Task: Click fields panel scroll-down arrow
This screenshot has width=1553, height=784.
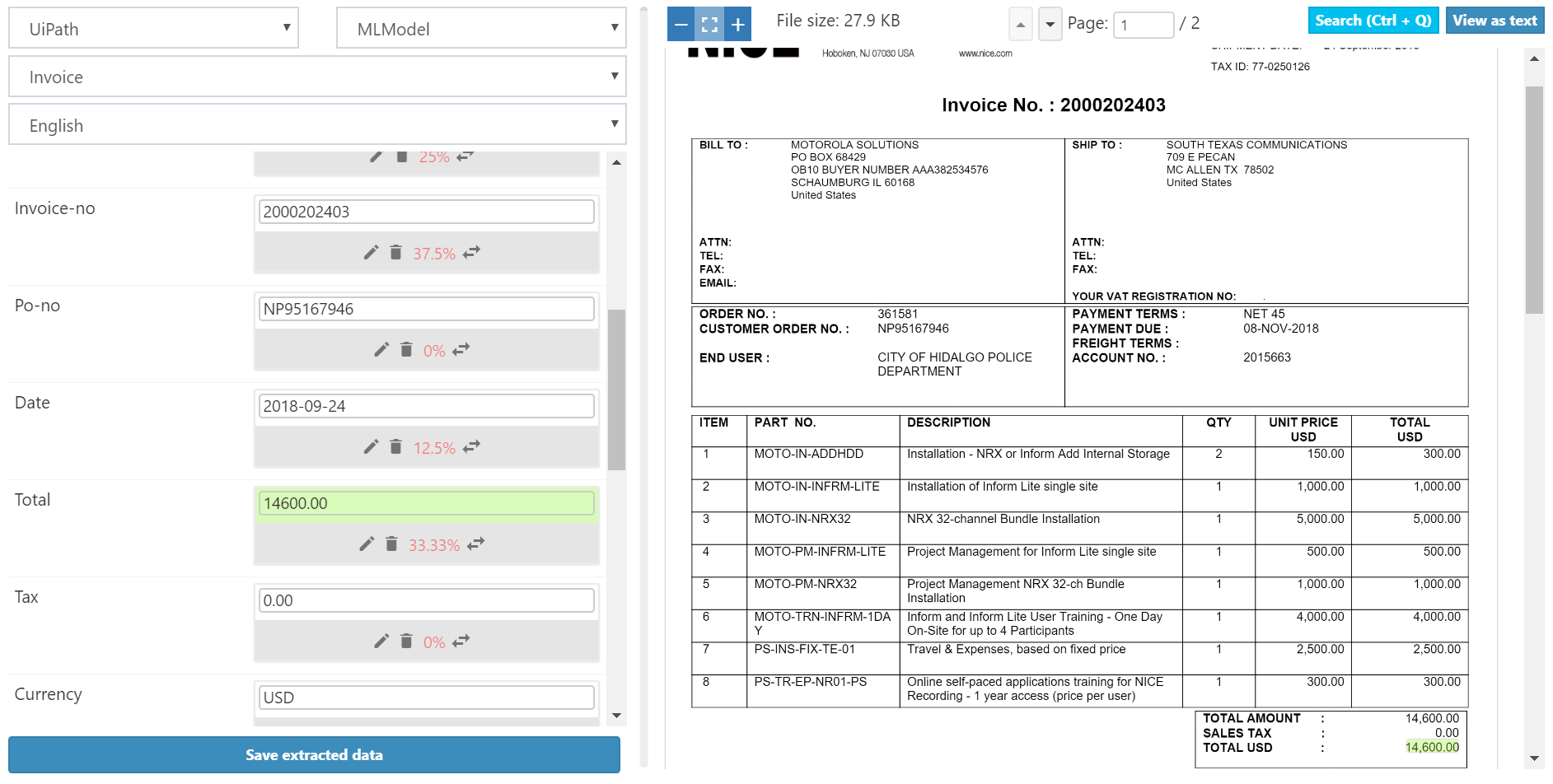Action: click(x=616, y=716)
